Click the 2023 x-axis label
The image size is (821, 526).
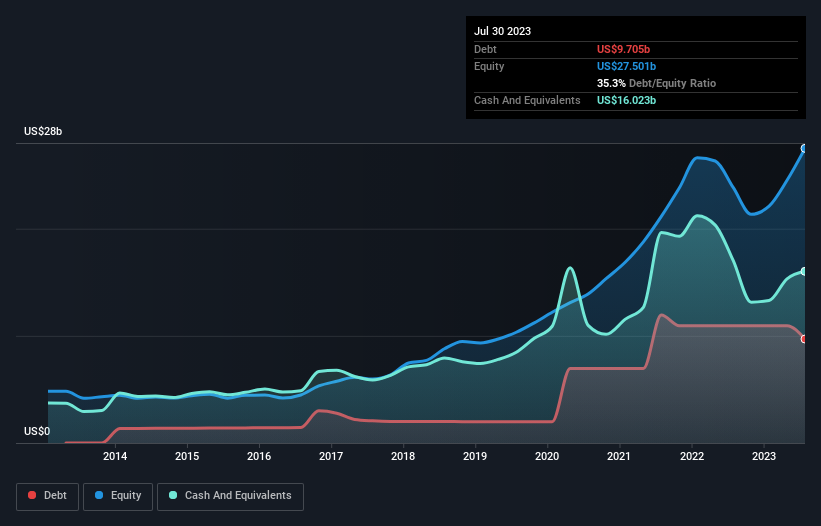[764, 456]
